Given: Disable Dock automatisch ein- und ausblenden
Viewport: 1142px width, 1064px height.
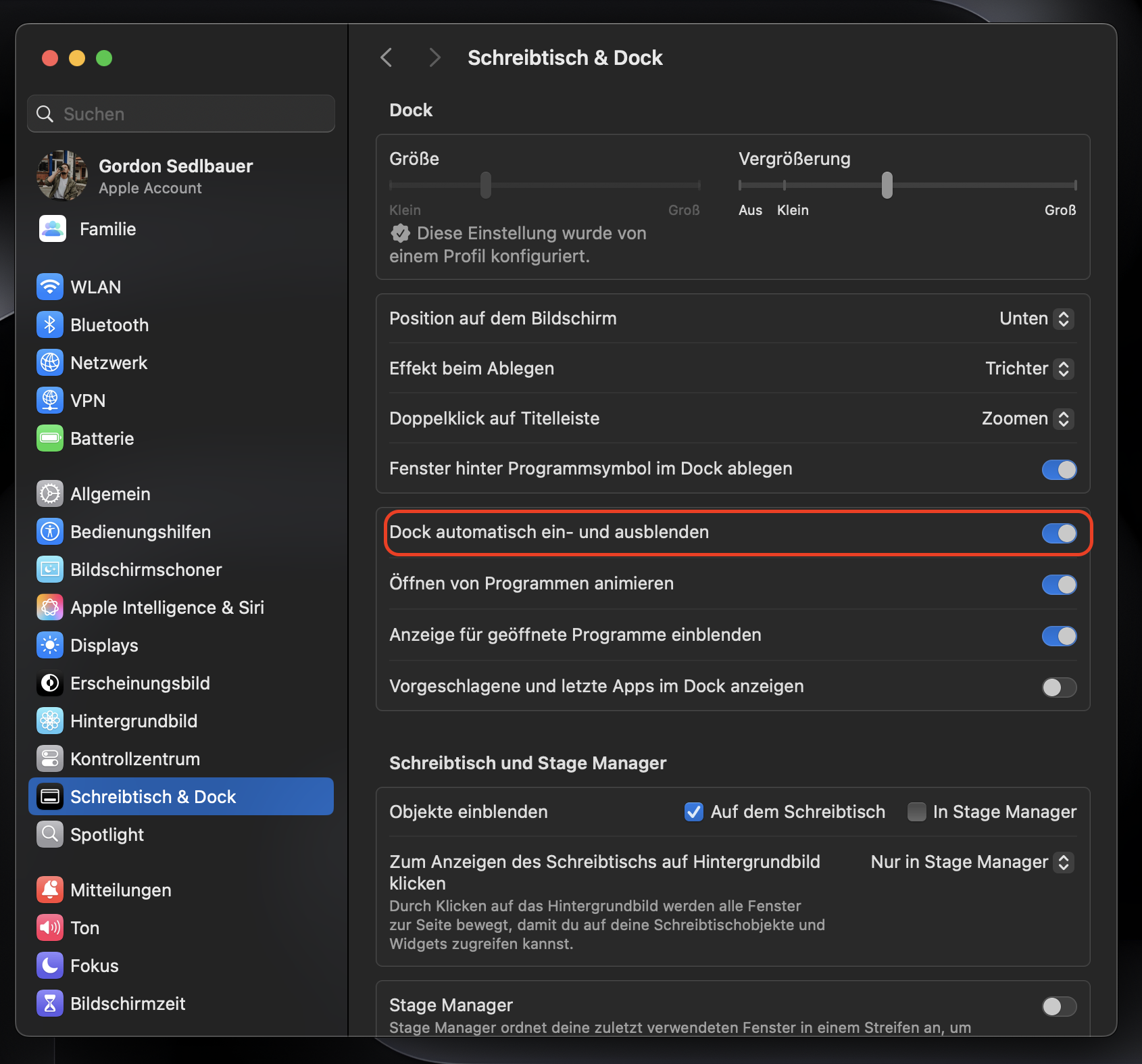Looking at the screenshot, I should (1058, 533).
